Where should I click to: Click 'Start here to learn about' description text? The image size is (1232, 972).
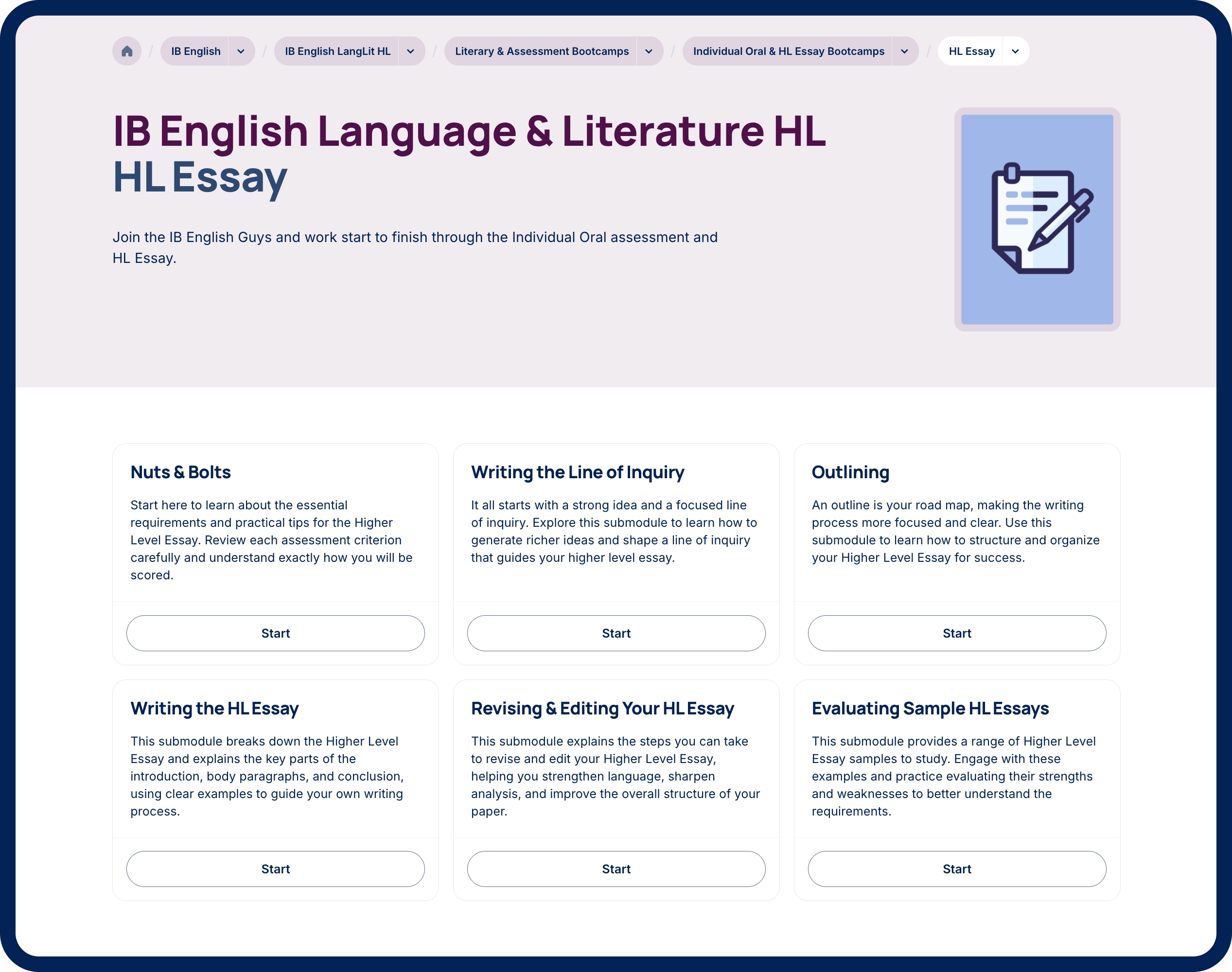tap(272, 539)
